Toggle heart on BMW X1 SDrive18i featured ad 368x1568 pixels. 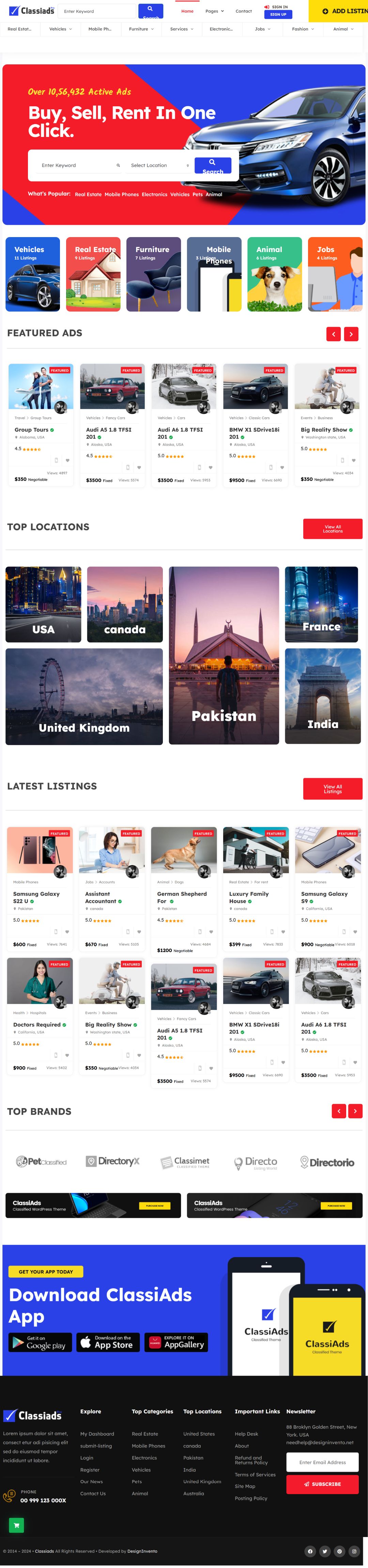click(282, 467)
